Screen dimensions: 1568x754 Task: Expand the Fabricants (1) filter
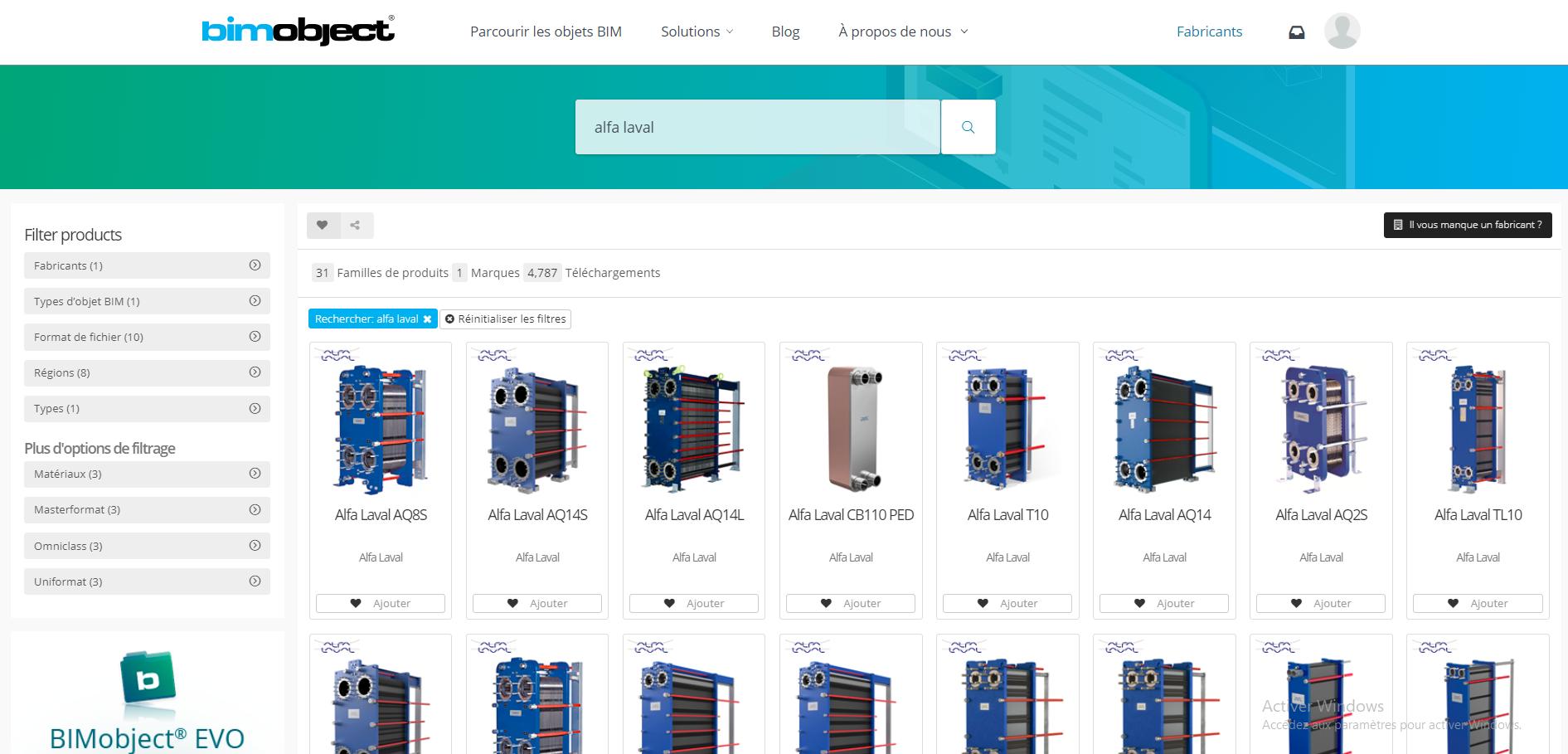(148, 265)
